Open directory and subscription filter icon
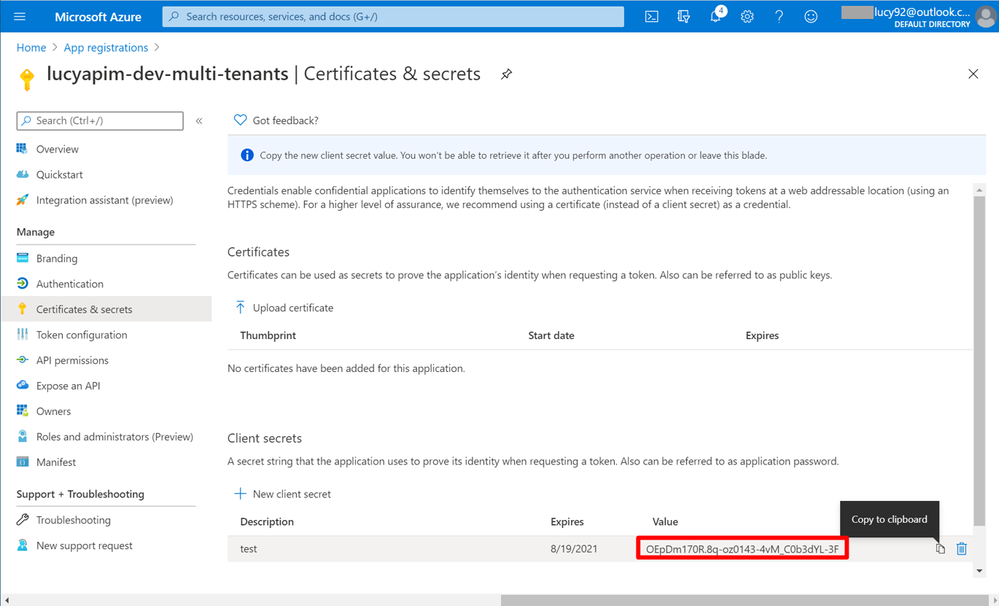This screenshot has height=606, width=999. point(684,17)
